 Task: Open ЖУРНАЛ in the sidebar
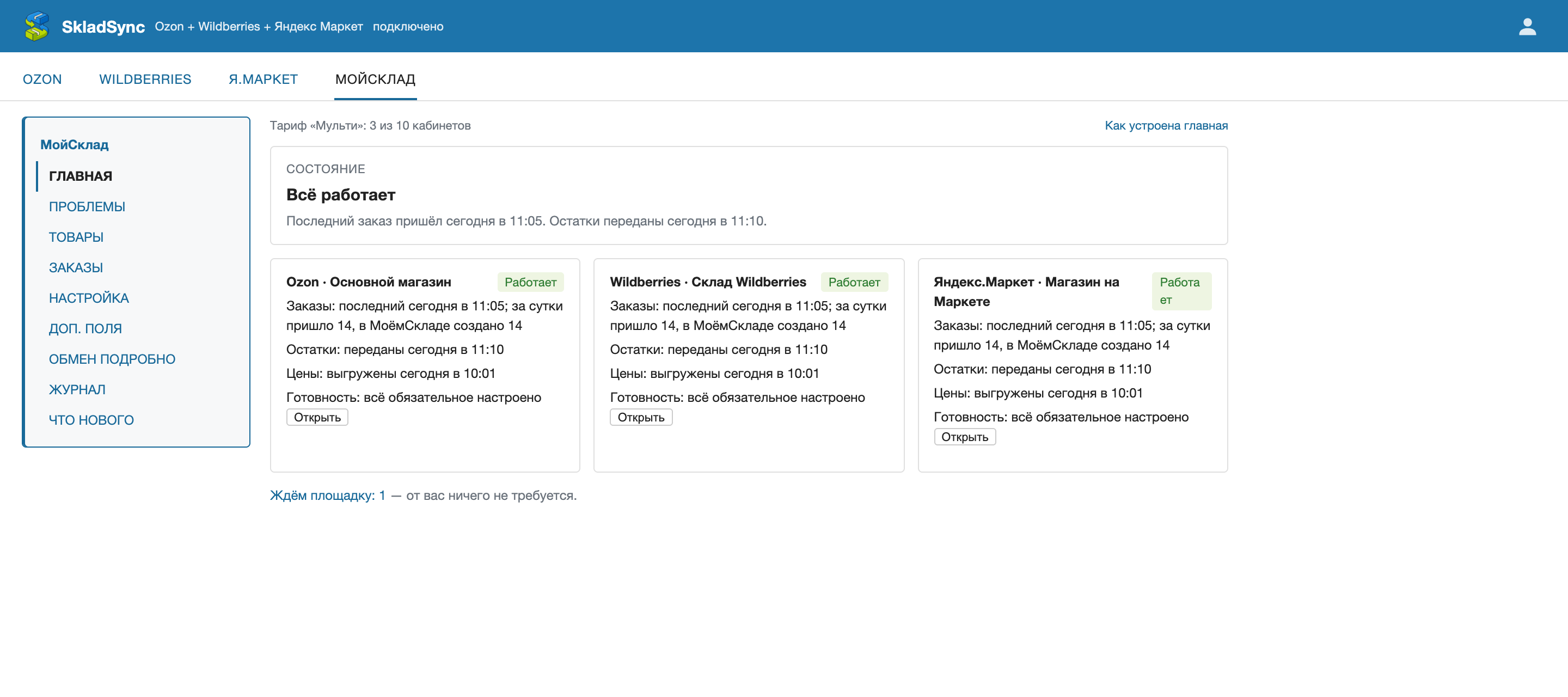click(x=77, y=389)
